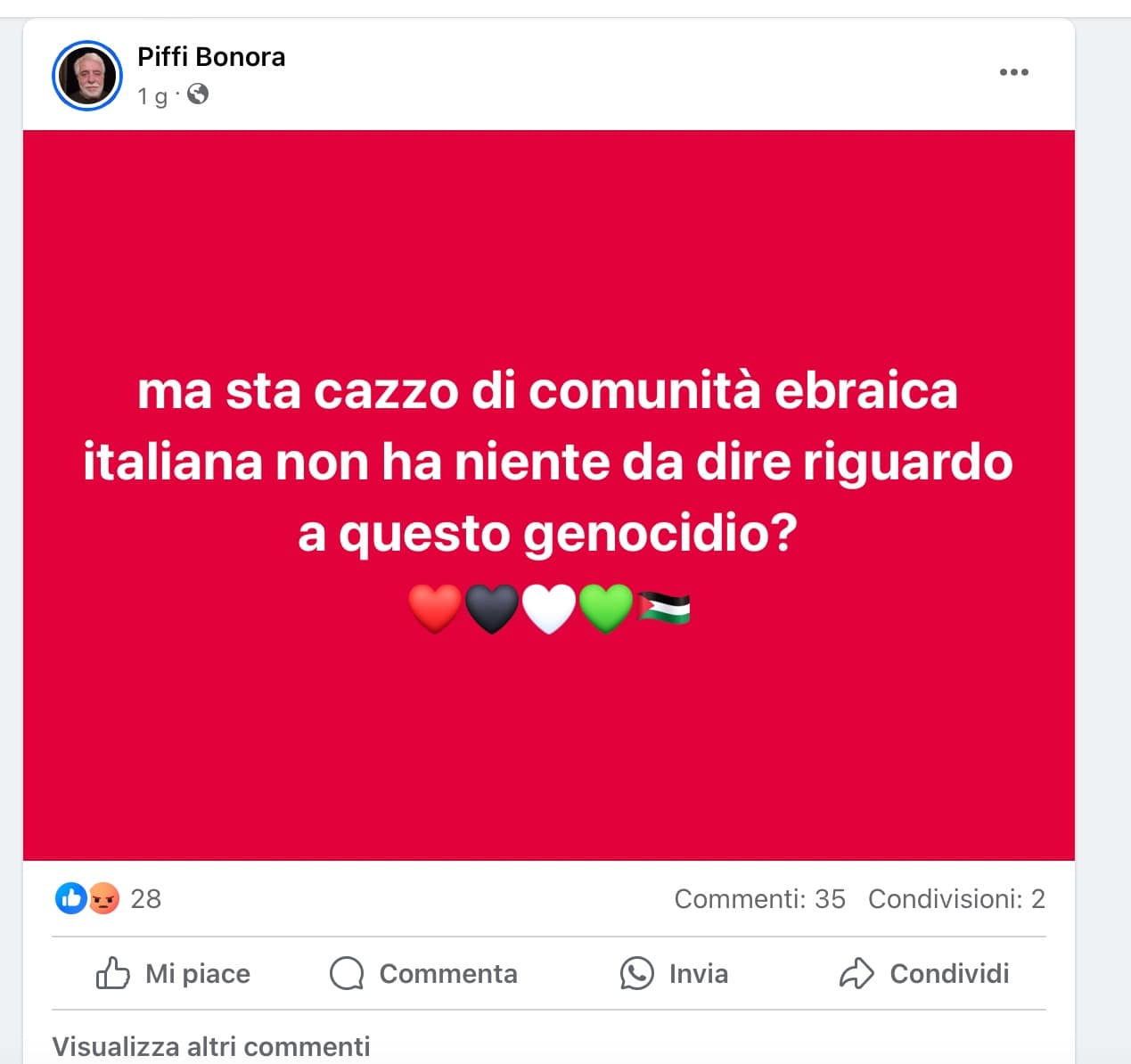The width and height of the screenshot is (1131, 1064).
Task: View the 28 reactions count list
Action: 146,898
